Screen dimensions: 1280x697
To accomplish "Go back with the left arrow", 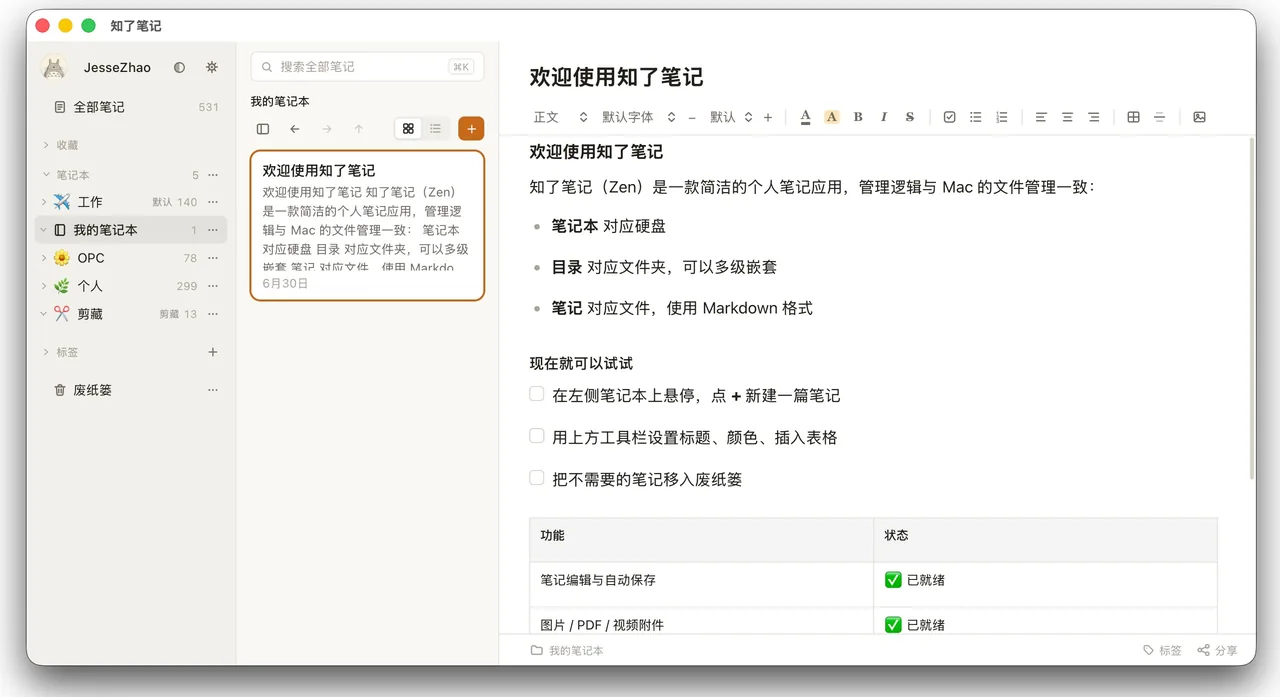I will coord(295,129).
